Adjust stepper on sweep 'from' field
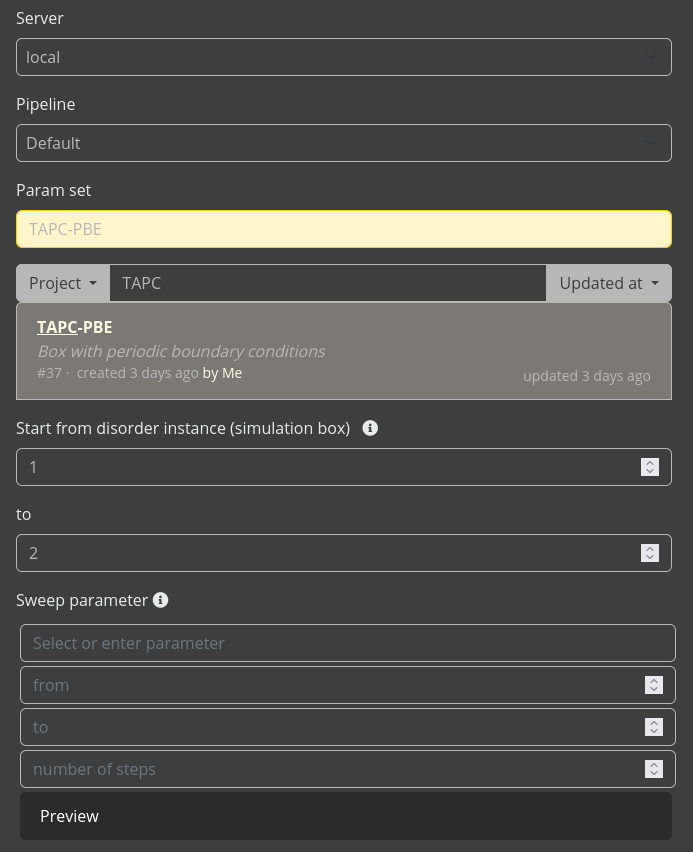The width and height of the screenshot is (693, 852). [654, 685]
